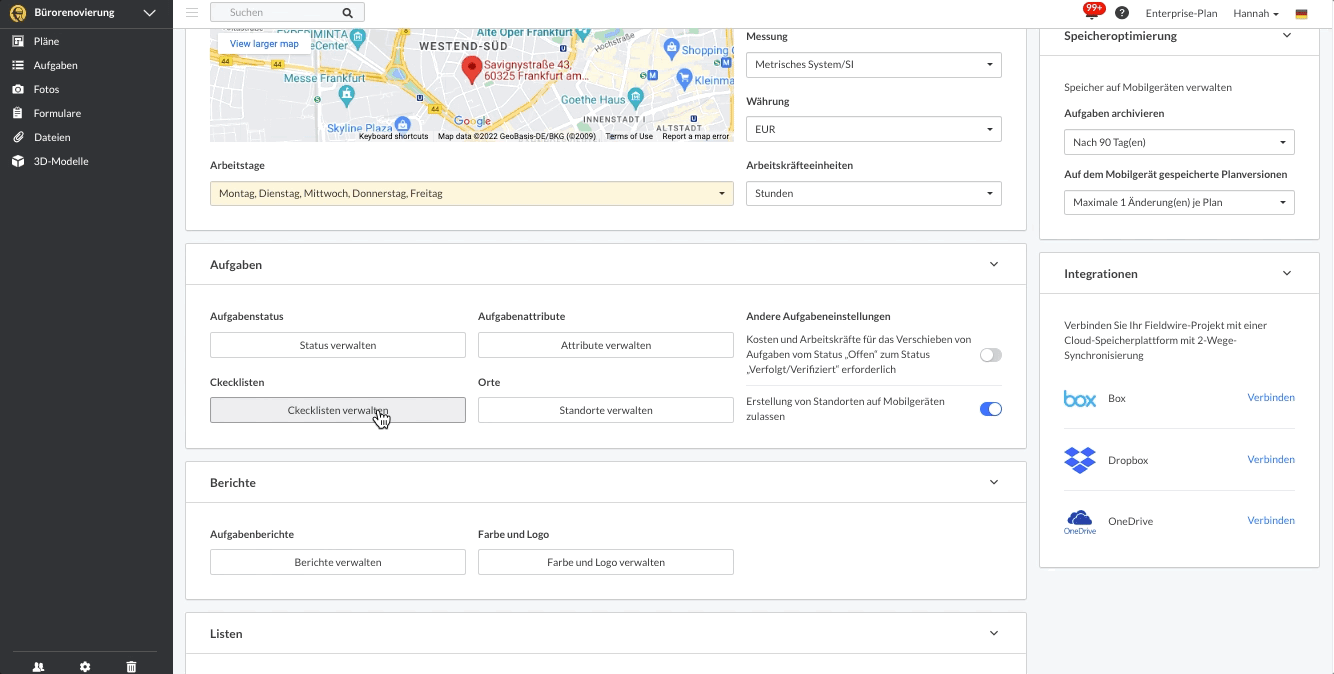Viewport: 1334px width, 674px height.
Task: Open the Aufgaben list icon in sidebar
Action: click(x=17, y=65)
